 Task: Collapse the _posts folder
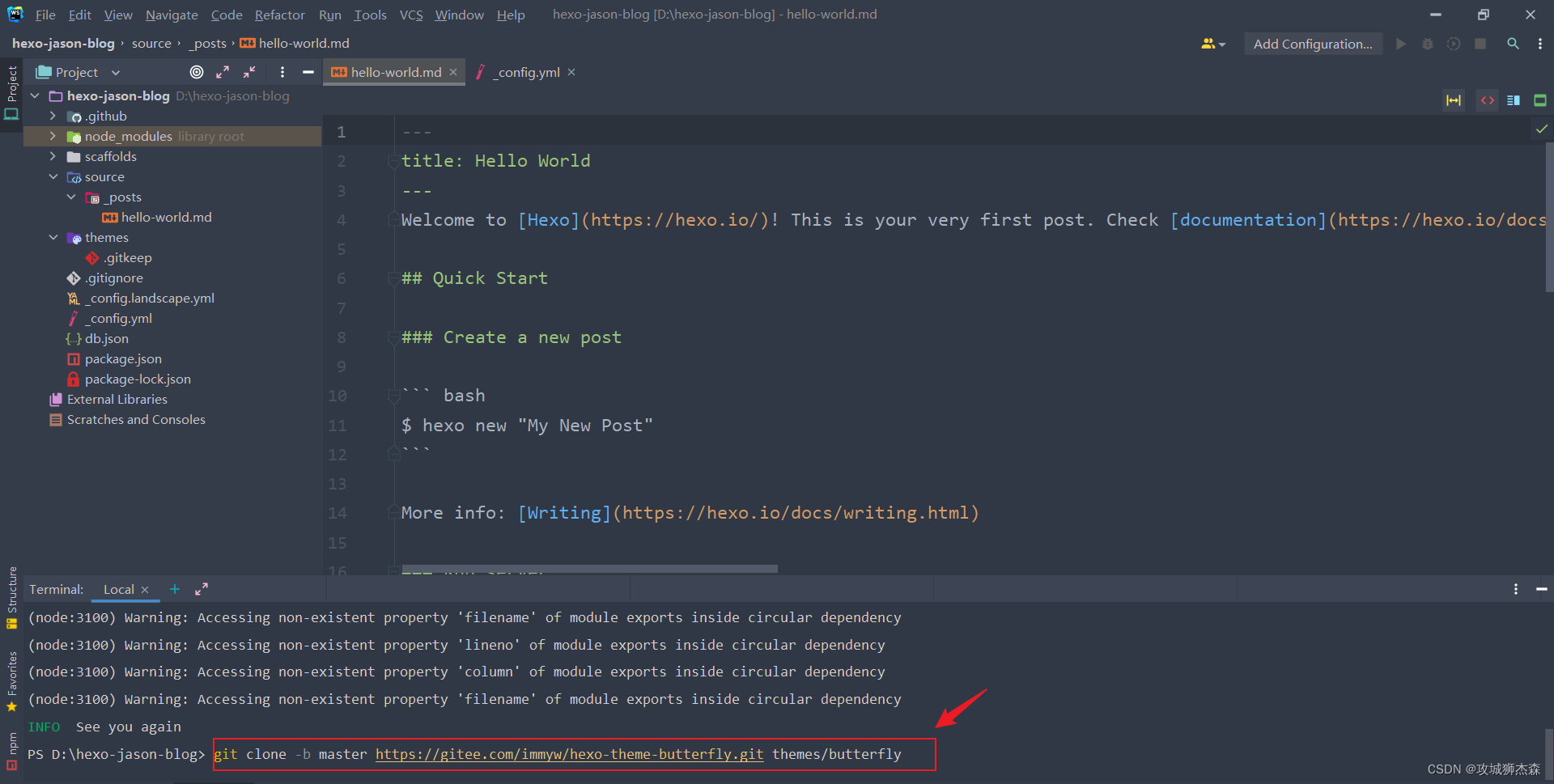click(x=71, y=197)
